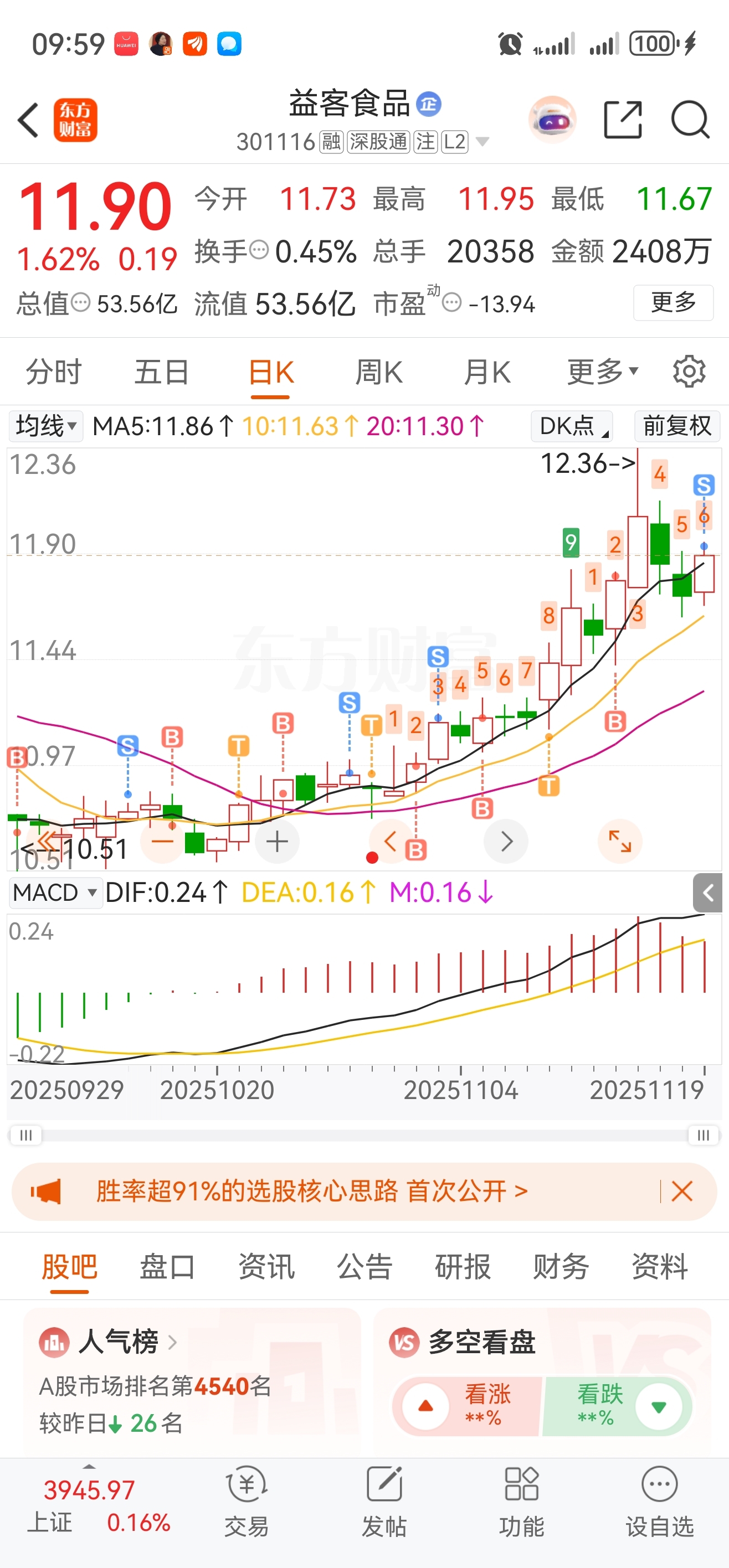The height and width of the screenshot is (1568, 729).
Task: Share this stock page
Action: [x=623, y=120]
